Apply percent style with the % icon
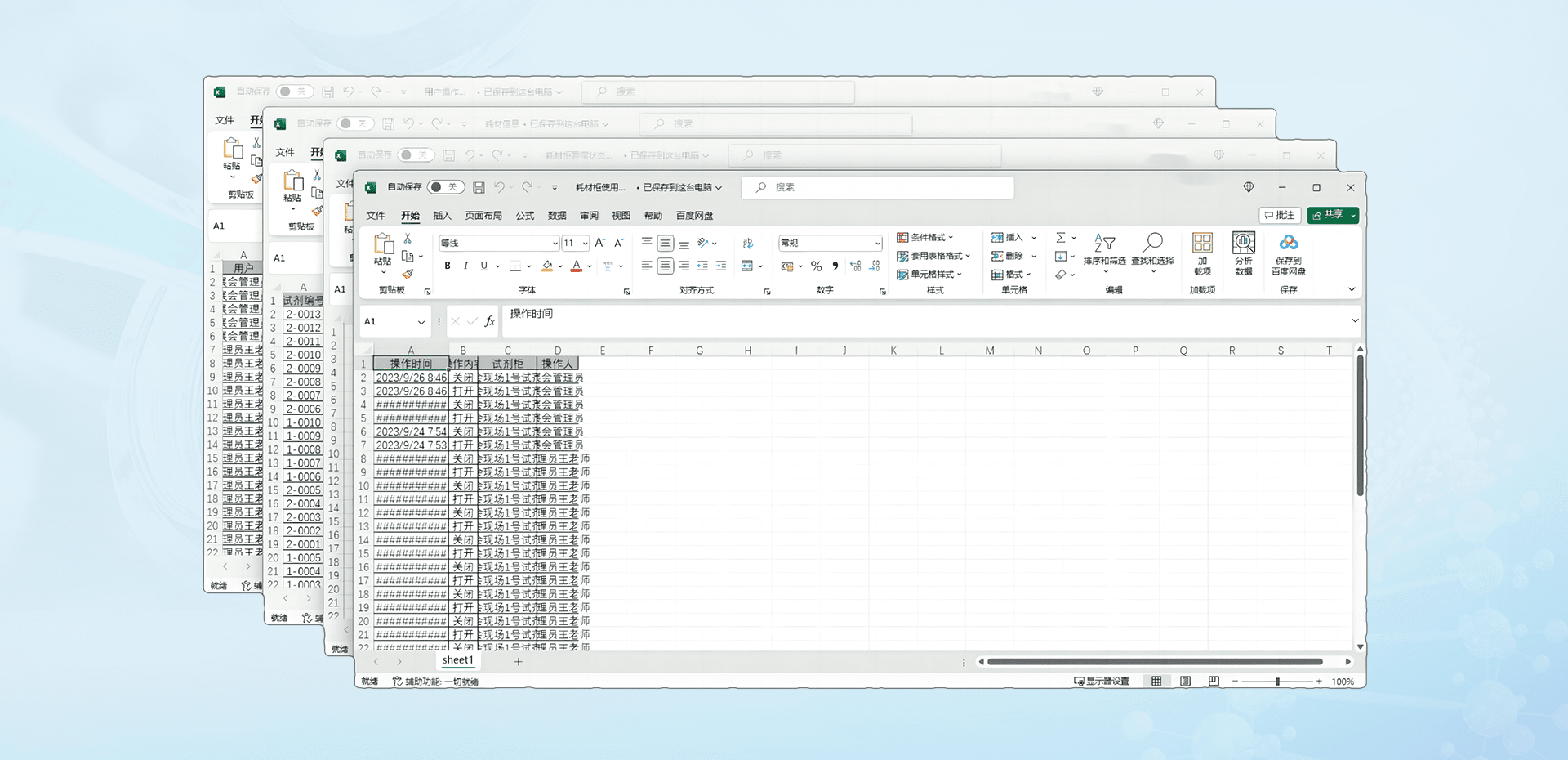This screenshot has width=1568, height=760. pyautogui.click(x=816, y=266)
